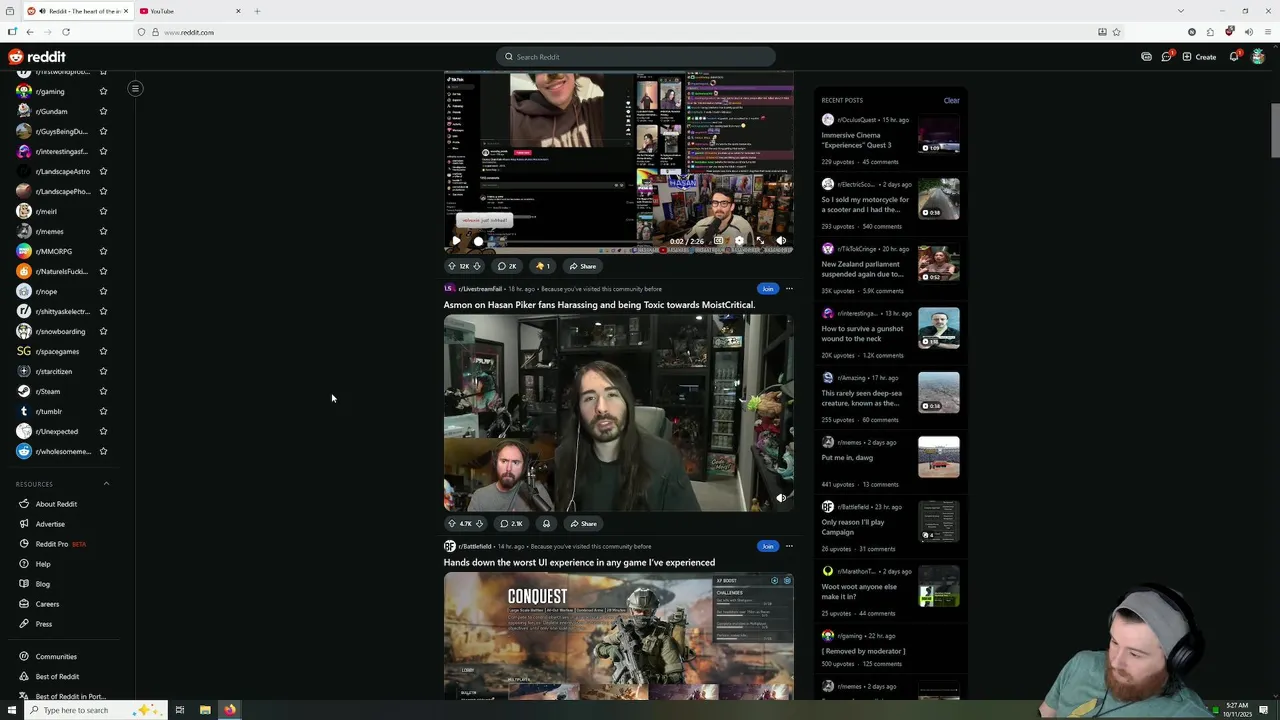
Task: Click the Search Reddit field
Action: pos(636,57)
